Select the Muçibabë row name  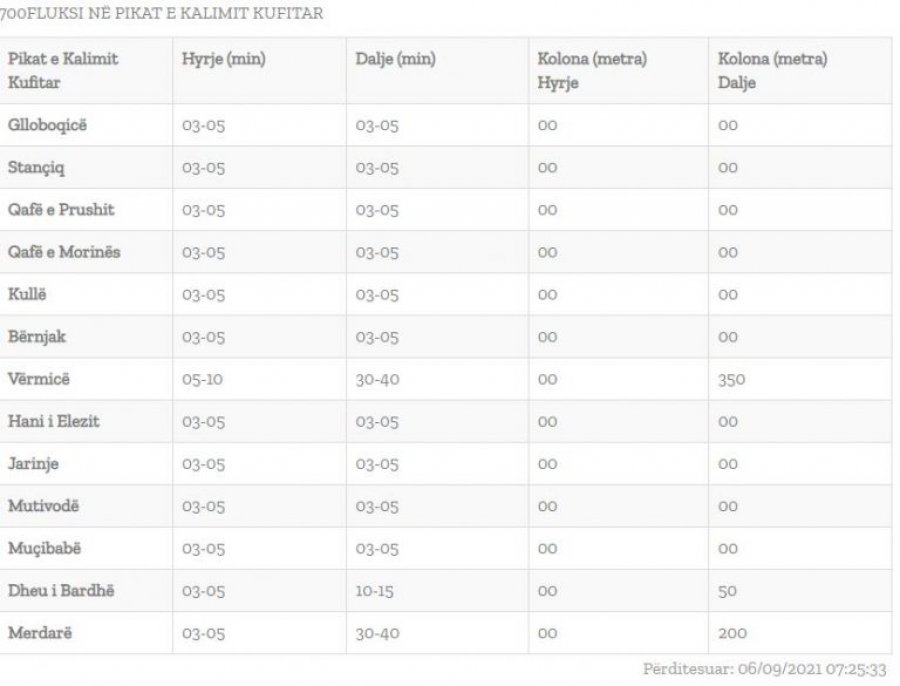pos(44,548)
